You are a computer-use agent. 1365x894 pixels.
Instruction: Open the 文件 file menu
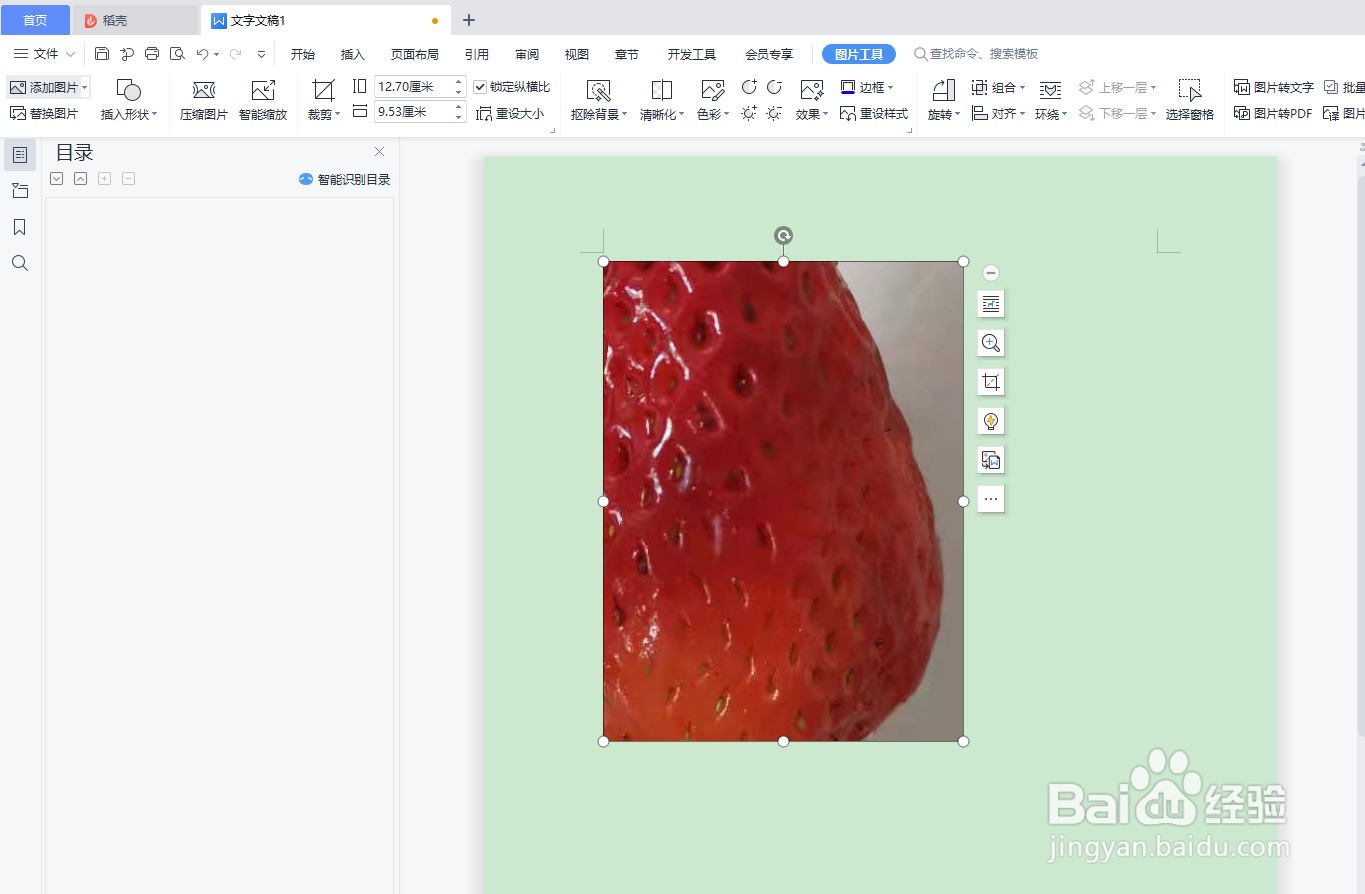[44, 54]
